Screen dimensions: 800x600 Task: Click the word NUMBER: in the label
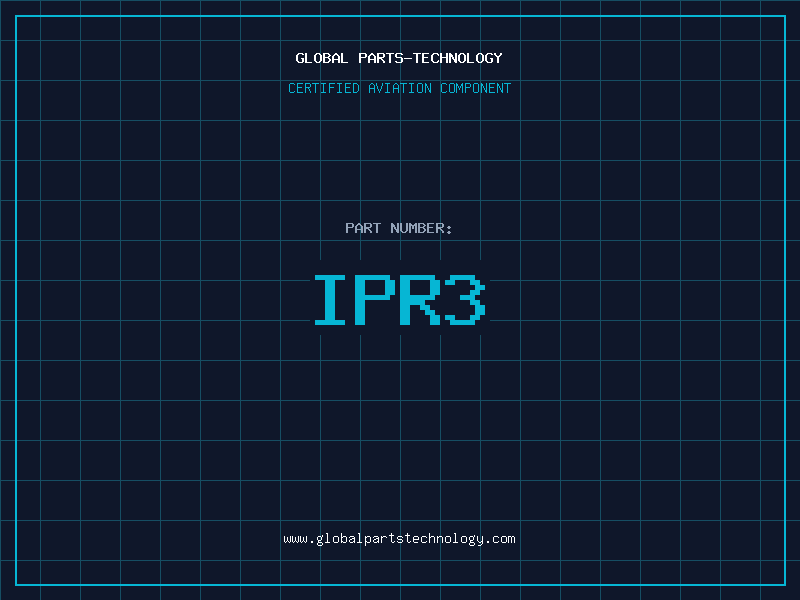tap(421, 229)
